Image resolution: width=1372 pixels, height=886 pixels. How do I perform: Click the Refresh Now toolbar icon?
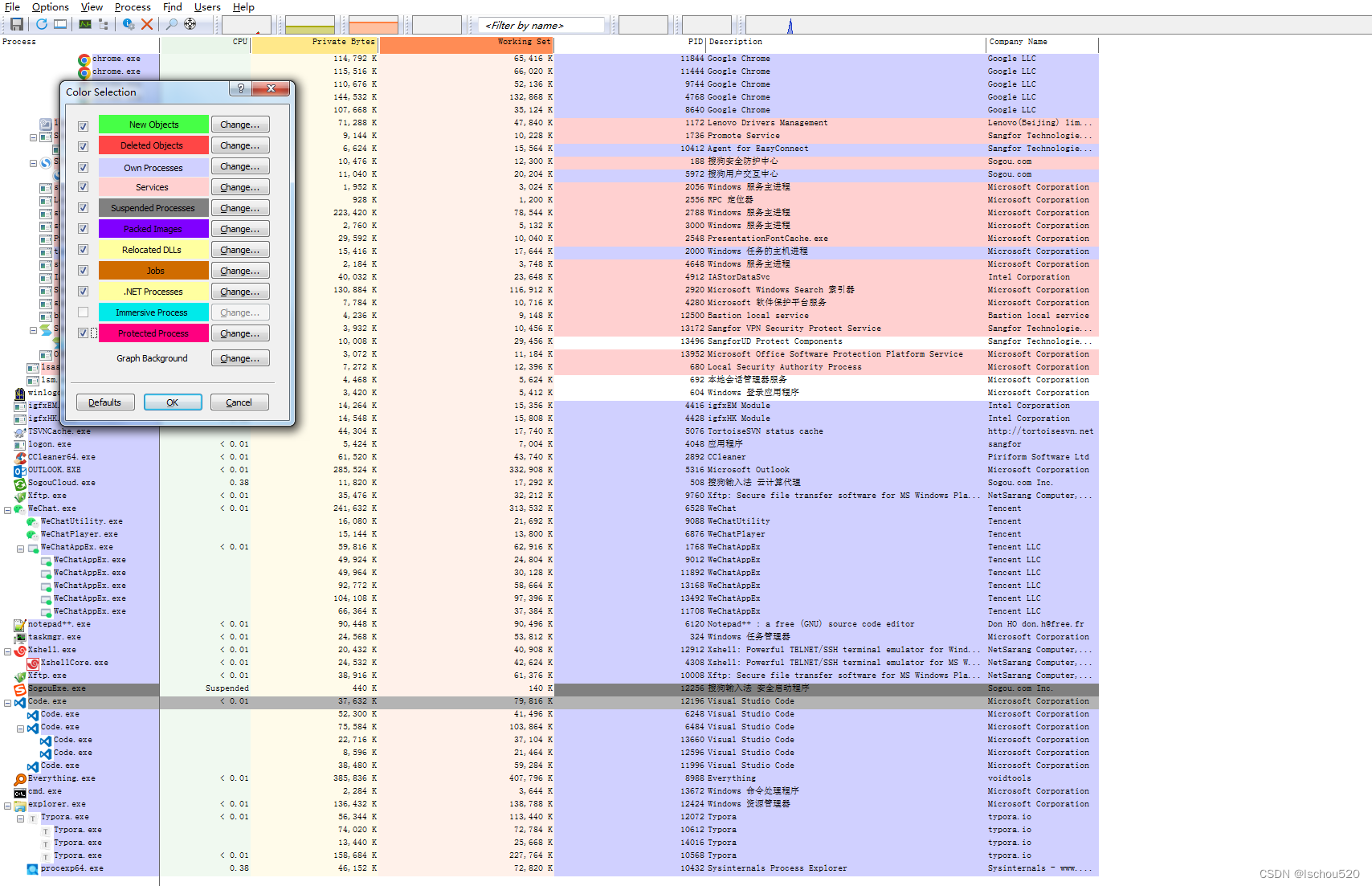(42, 24)
